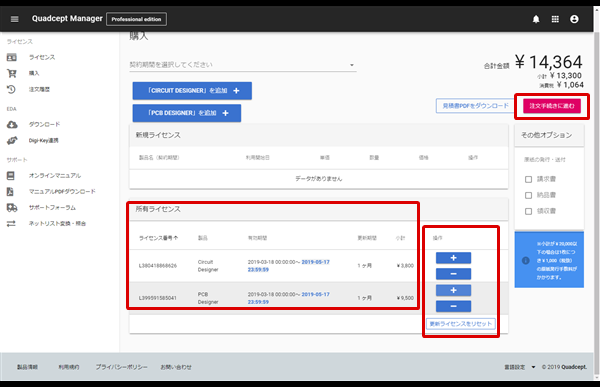Click the 製品情報 footer link
Viewport: 600px width, 387px height.
27,367
